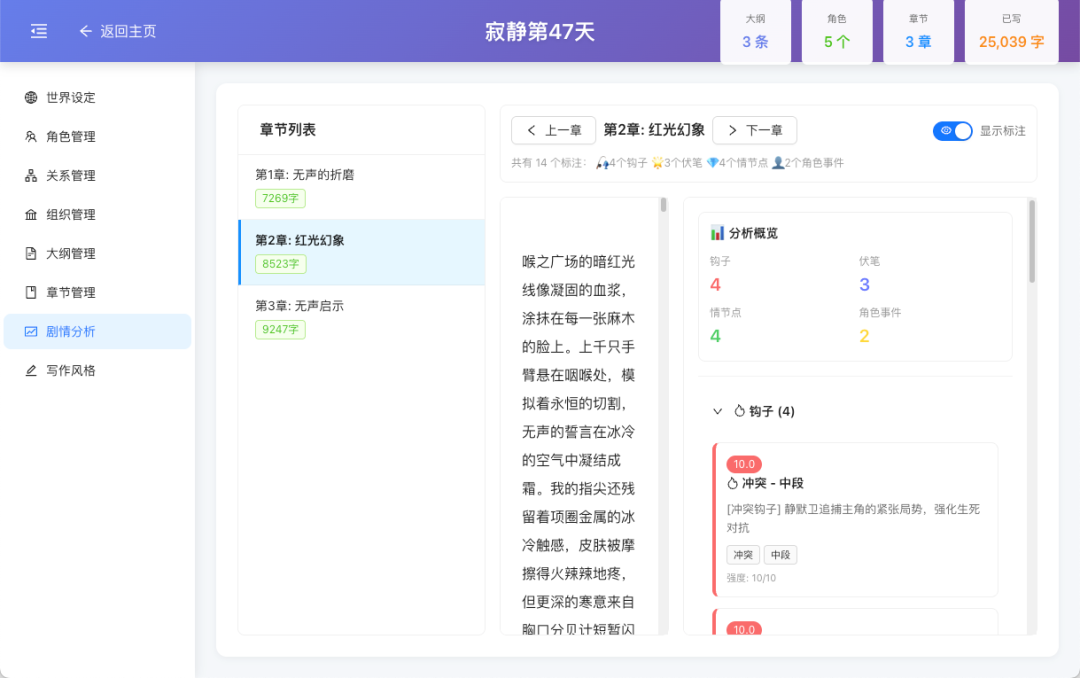1080x678 pixels.
Task: Click the sidebar collapse icon top left
Action: [x=40, y=30]
